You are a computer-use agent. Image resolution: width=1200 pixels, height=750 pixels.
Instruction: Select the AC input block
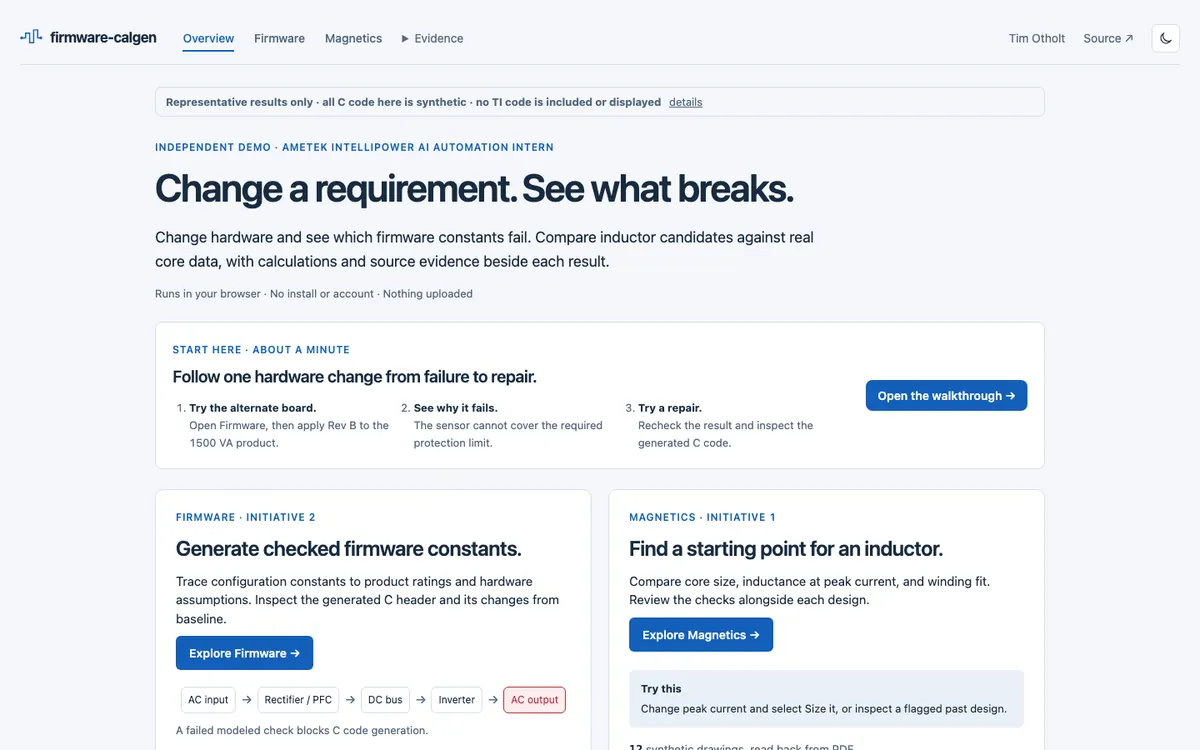(208, 700)
